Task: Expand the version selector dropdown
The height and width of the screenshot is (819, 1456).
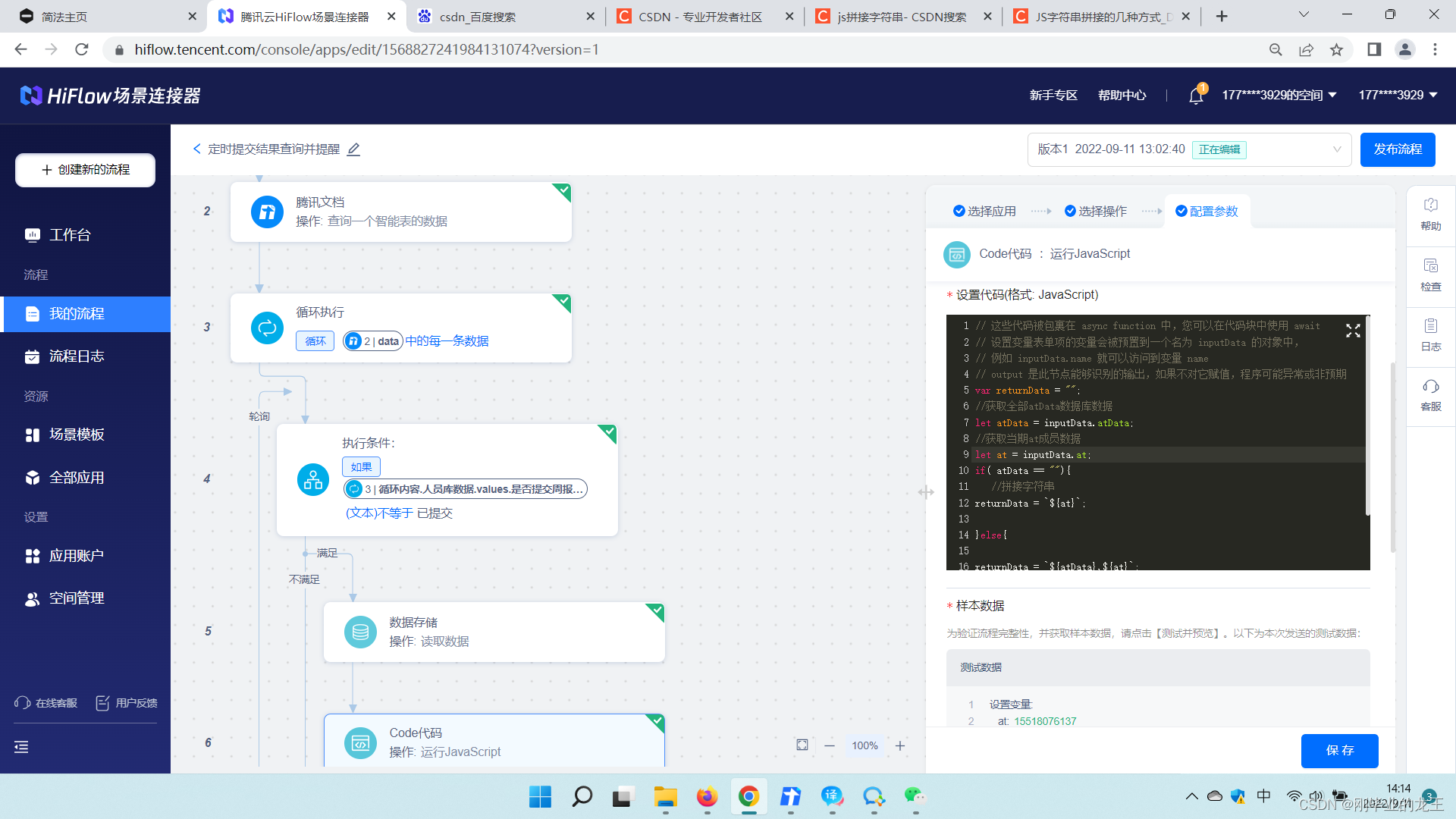Action: [1336, 149]
